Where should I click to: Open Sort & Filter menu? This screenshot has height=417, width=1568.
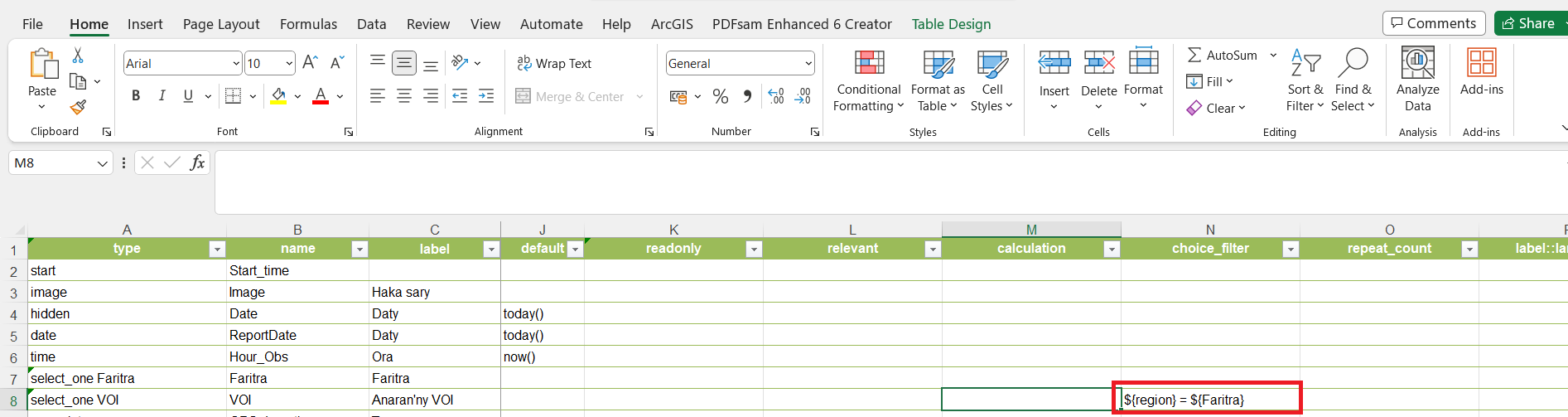tap(1305, 80)
